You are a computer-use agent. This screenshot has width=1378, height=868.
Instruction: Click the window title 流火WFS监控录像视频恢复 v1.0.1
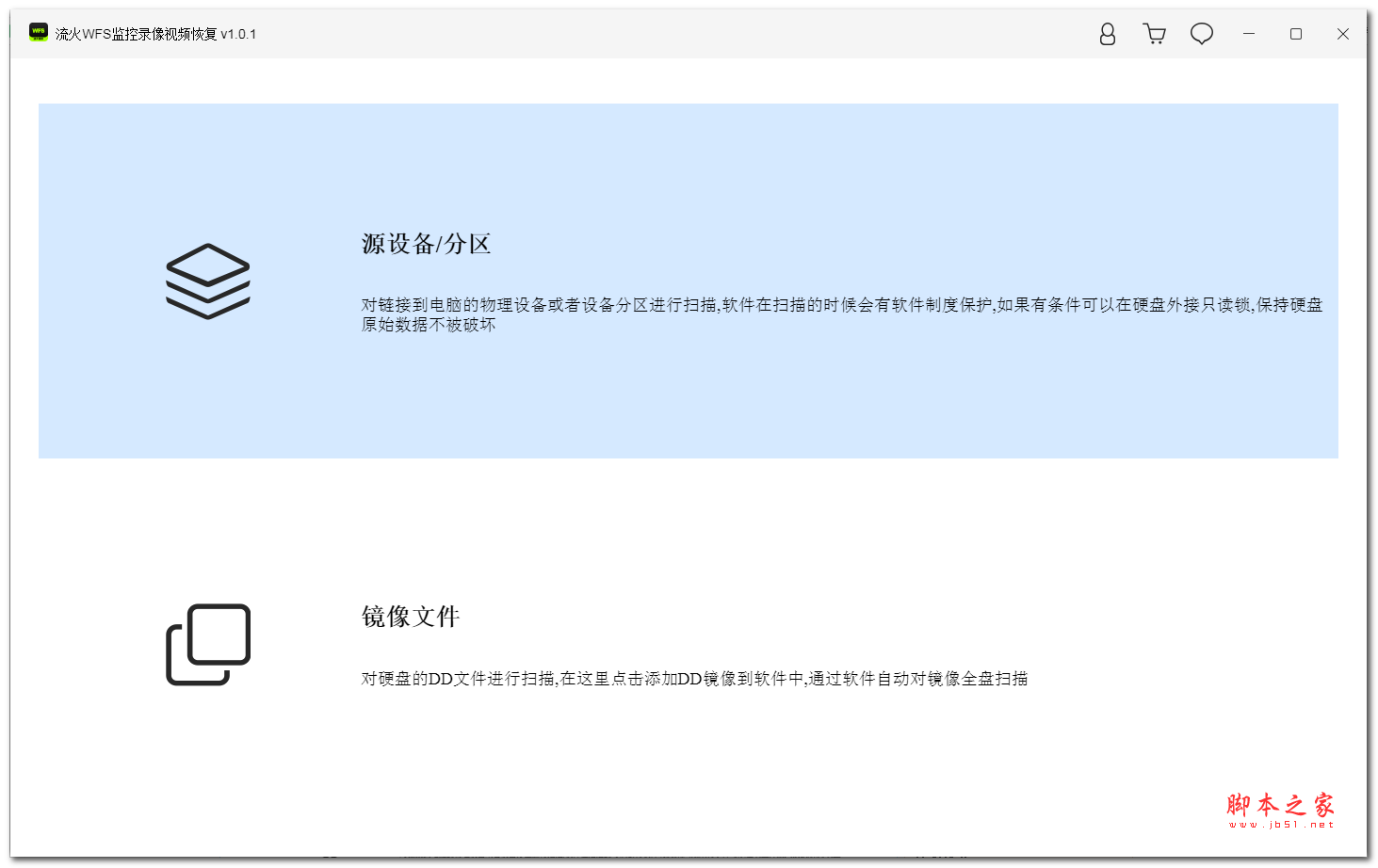155,34
